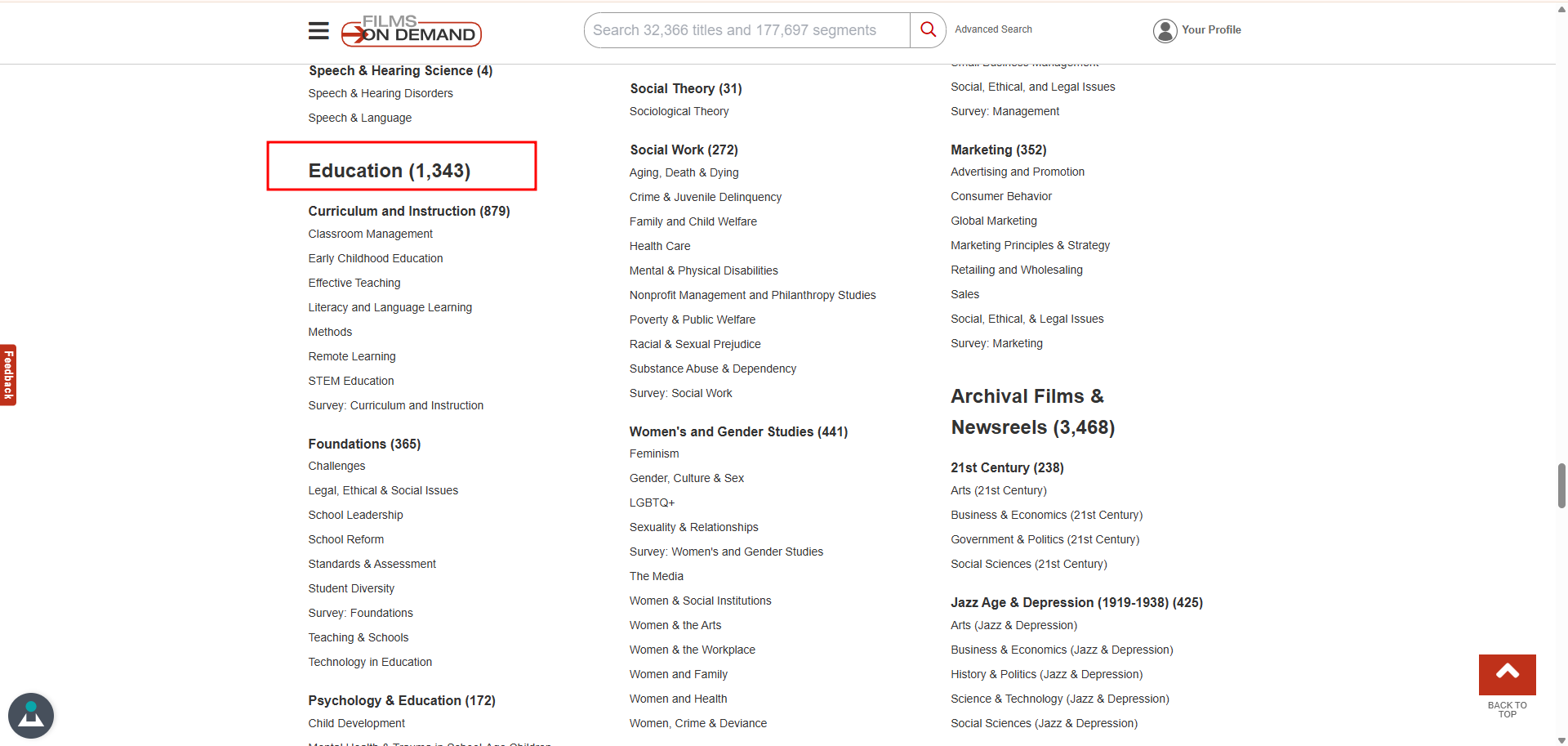Image resolution: width=1568 pixels, height=746 pixels.
Task: Open the red Feedback side tab
Action: click(x=8, y=375)
